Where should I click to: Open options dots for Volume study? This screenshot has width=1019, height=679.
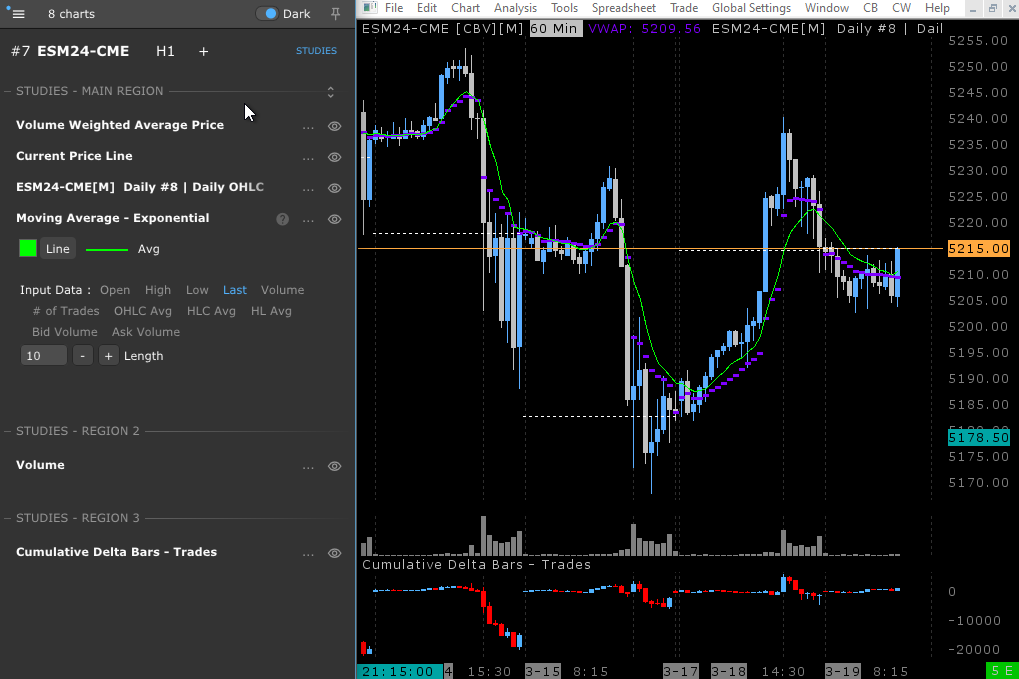(x=308, y=466)
